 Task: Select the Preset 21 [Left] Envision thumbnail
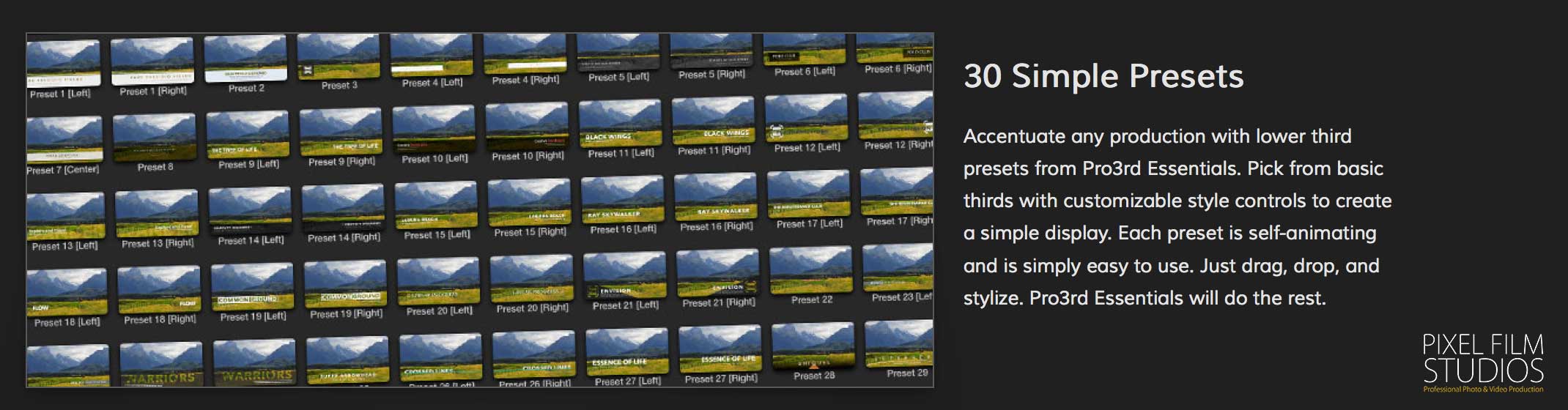pyautogui.click(x=624, y=275)
